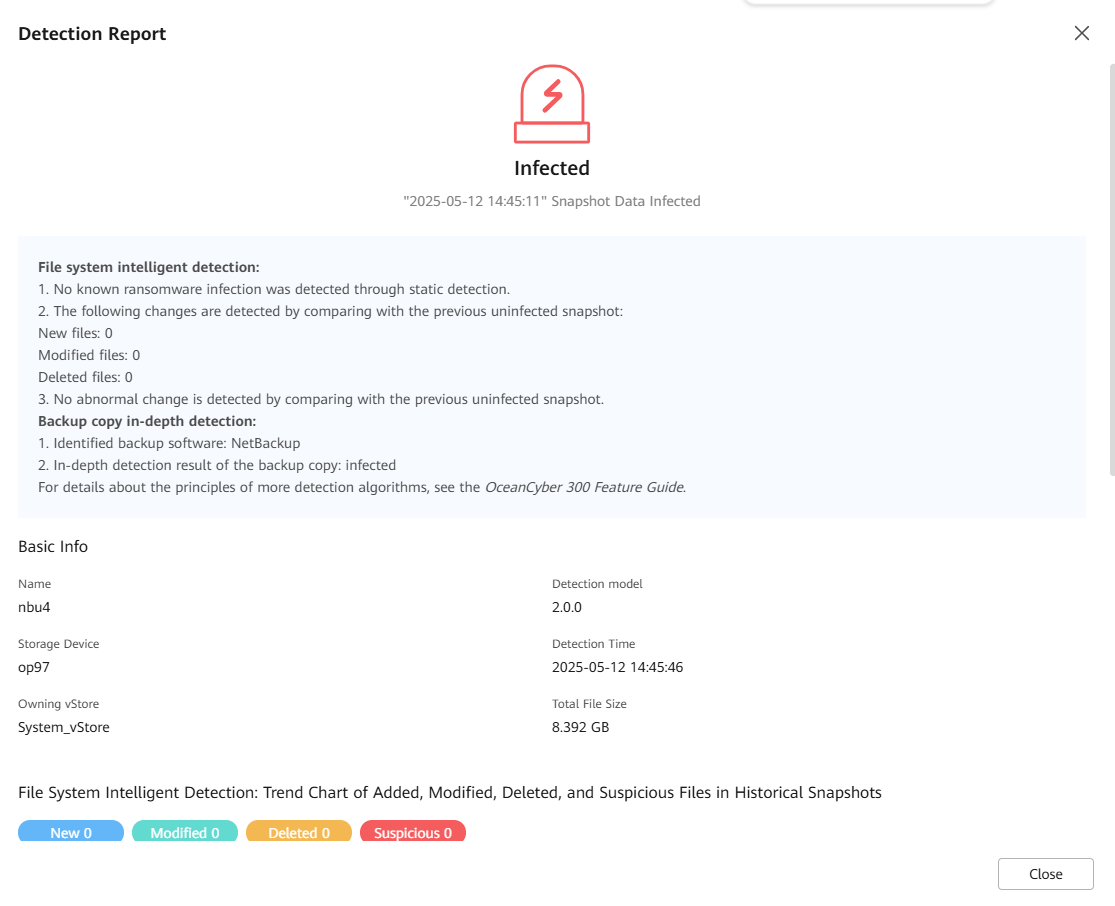Click the Backup copy in-depth detection heading
This screenshot has height=906, width=1115.
(147, 421)
